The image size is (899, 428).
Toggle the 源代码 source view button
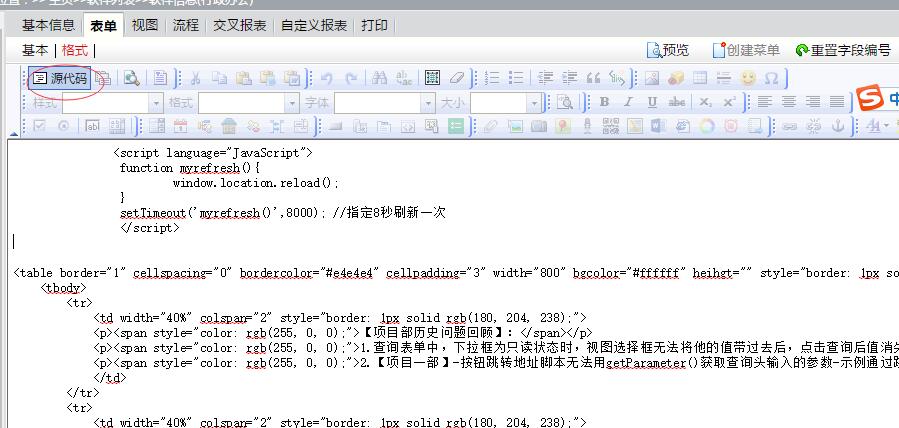click(x=60, y=78)
